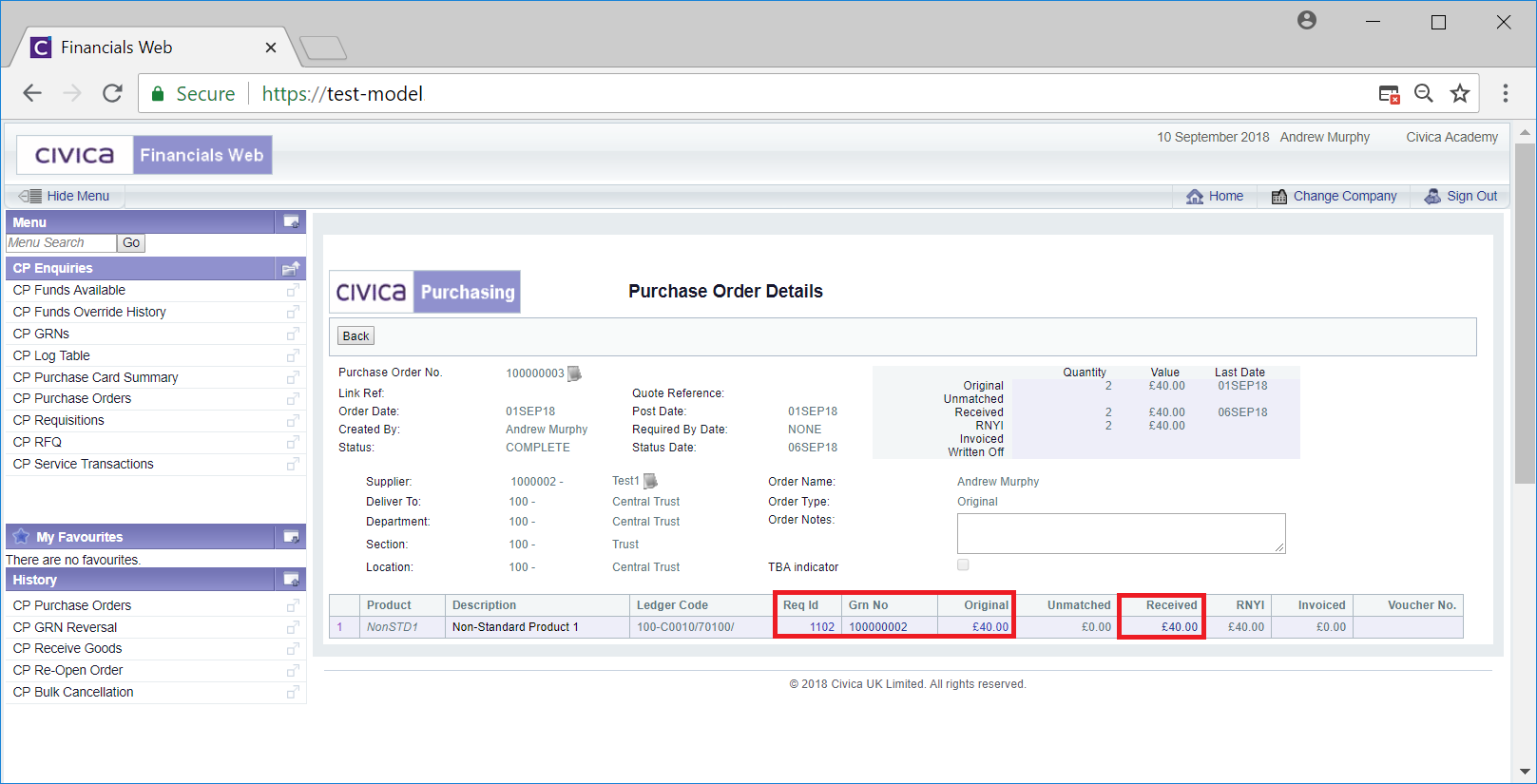Click the Req Id value '1102'
Image resolution: width=1537 pixels, height=784 pixels.
click(x=821, y=627)
